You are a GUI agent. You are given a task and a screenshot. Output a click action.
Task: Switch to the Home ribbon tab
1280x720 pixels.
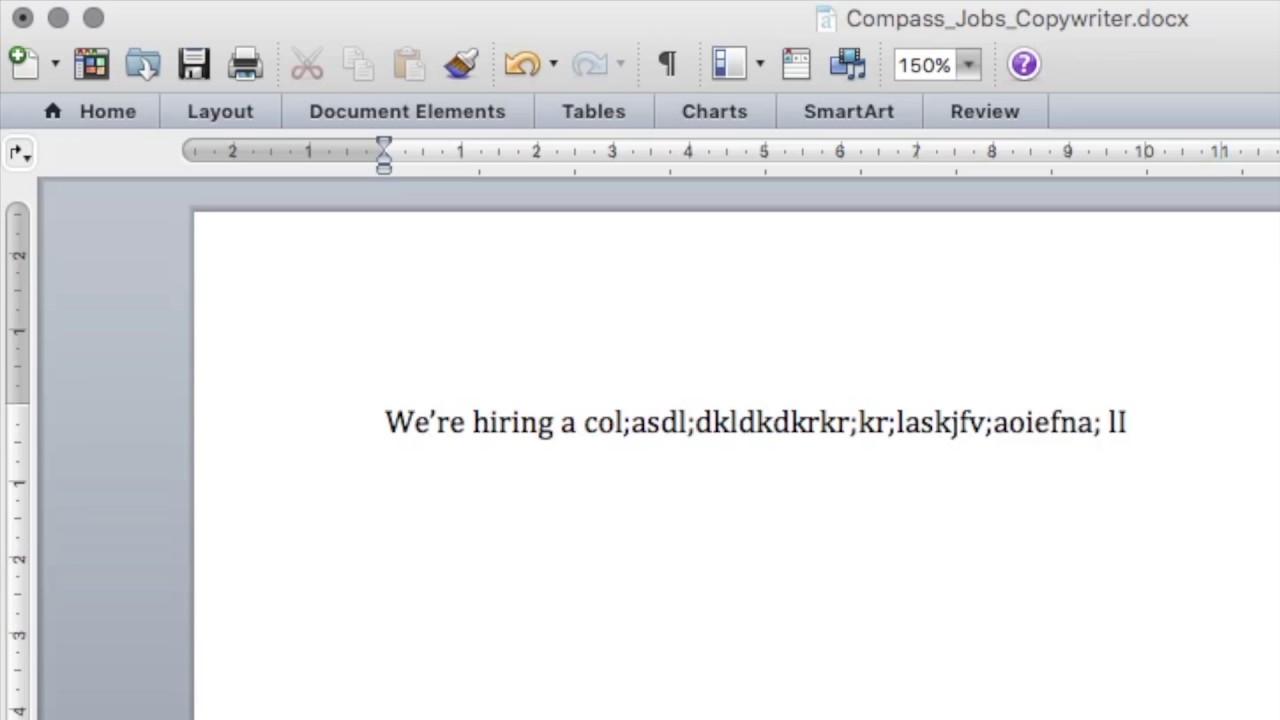click(x=90, y=111)
